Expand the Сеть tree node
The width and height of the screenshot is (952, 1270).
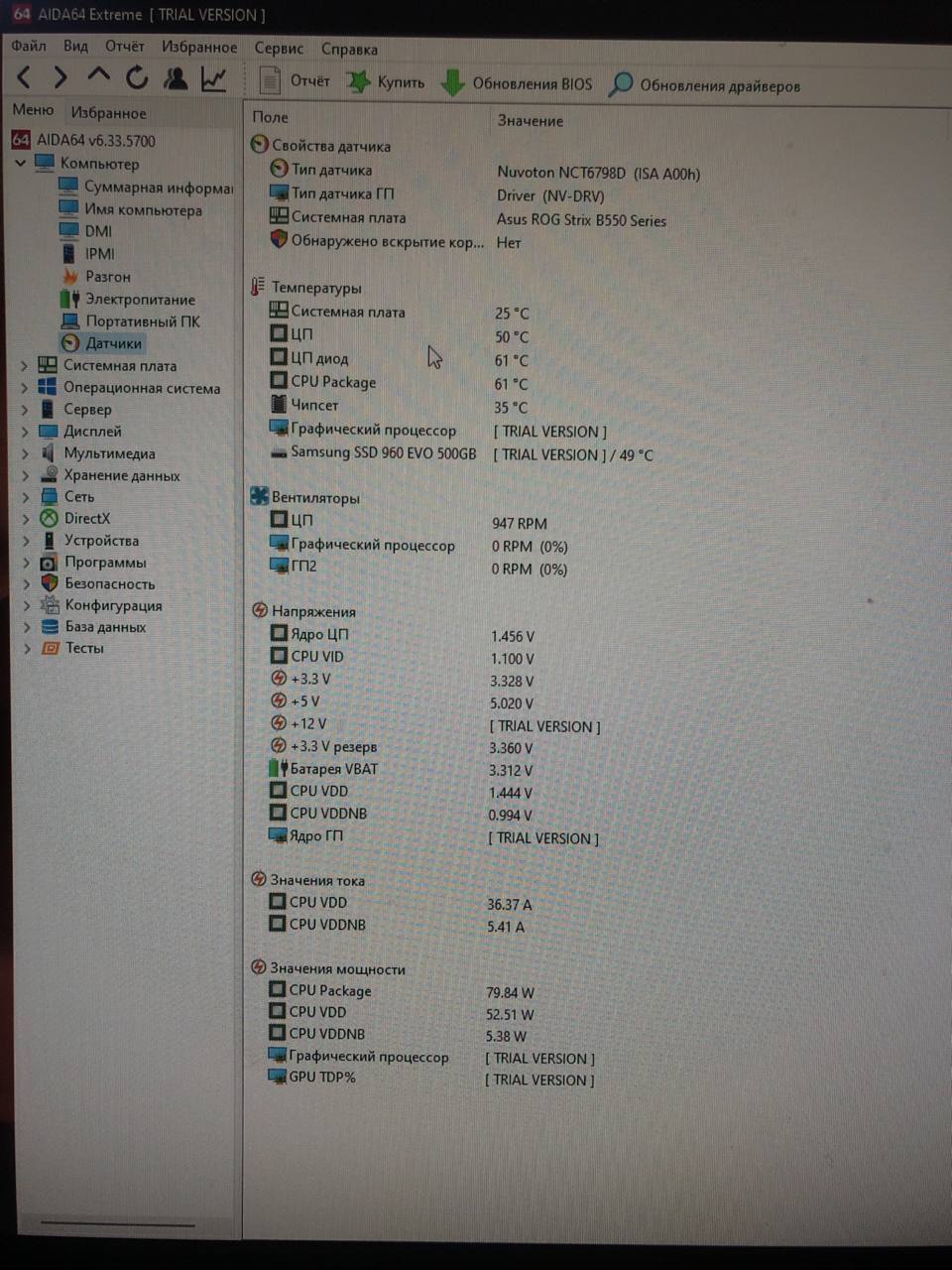click(x=25, y=496)
